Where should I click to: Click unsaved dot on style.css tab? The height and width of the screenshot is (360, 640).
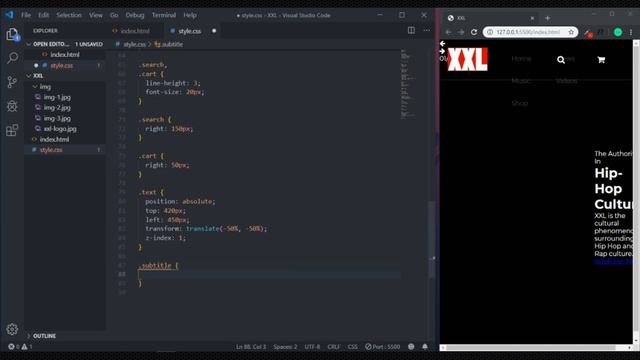click(214, 31)
